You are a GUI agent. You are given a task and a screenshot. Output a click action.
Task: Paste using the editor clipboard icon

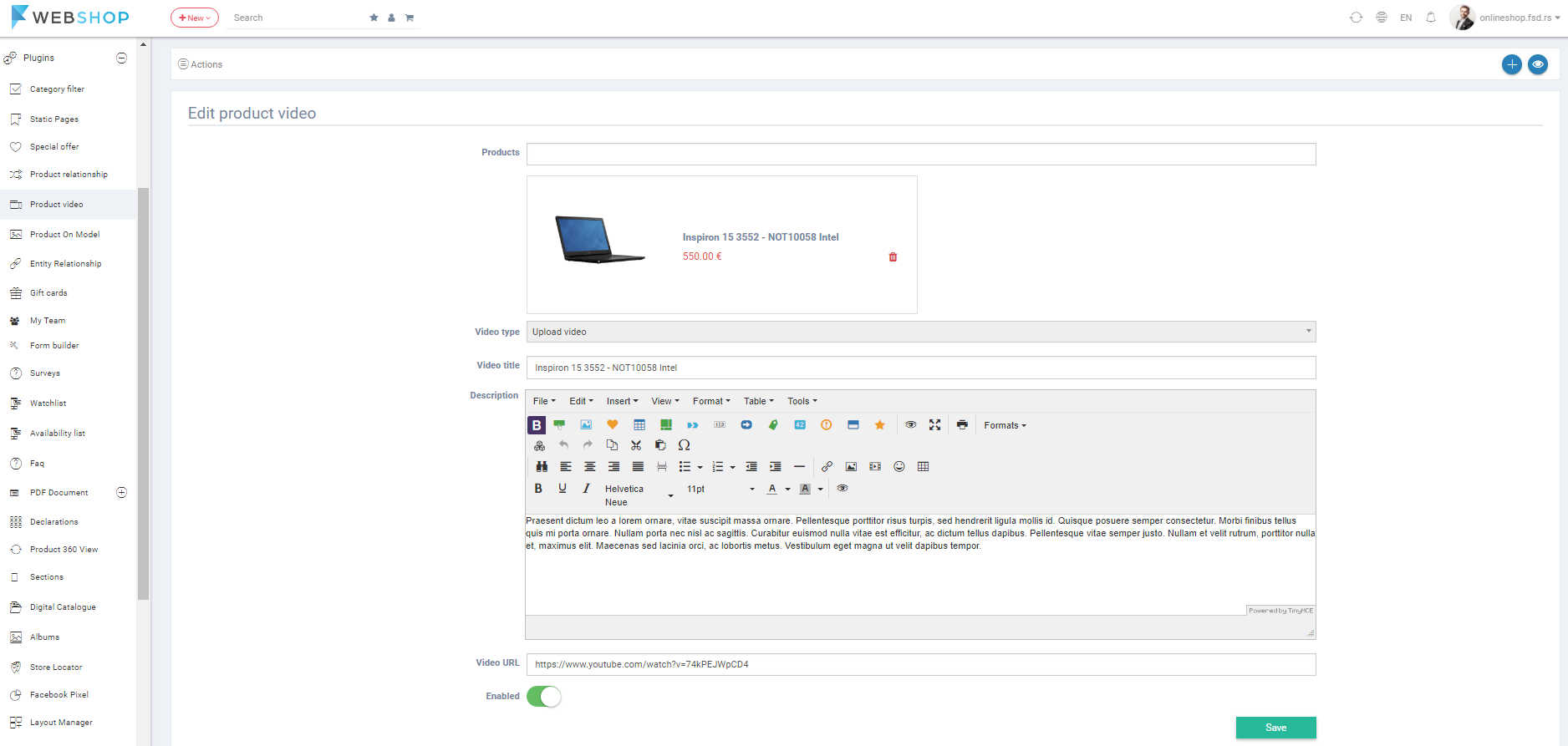coord(660,445)
